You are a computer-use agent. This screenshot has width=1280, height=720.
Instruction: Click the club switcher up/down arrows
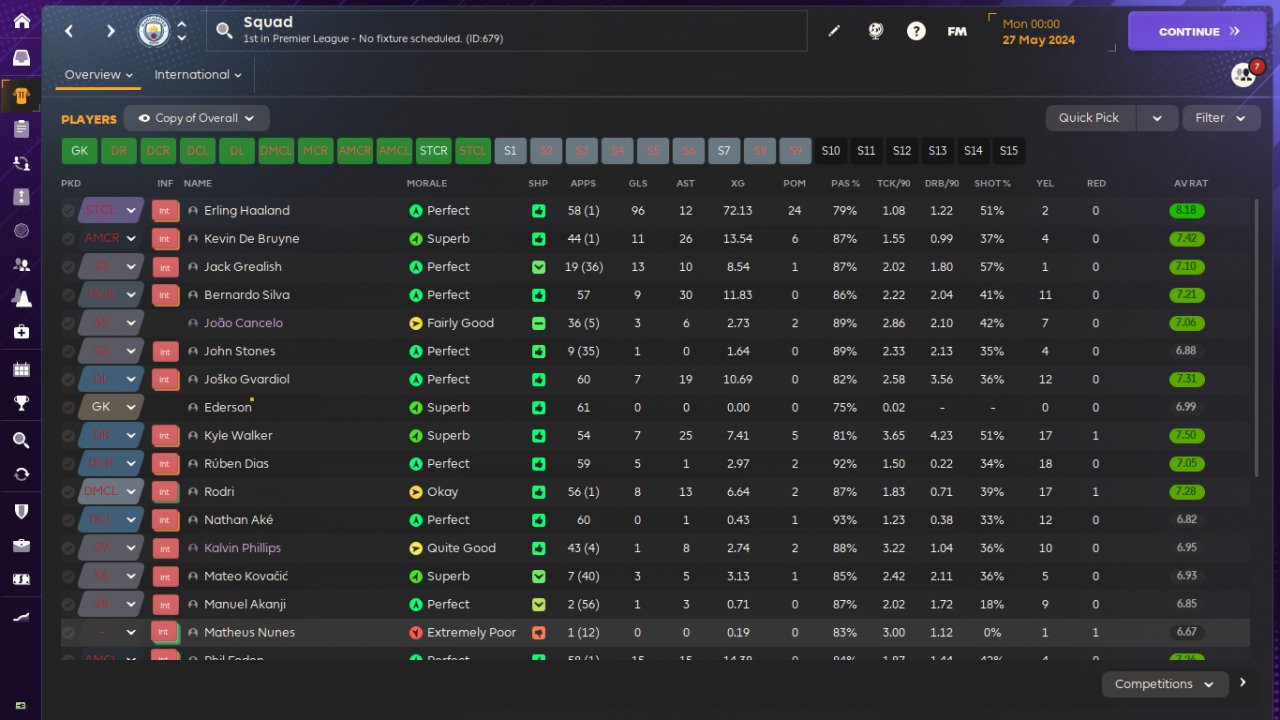(182, 31)
